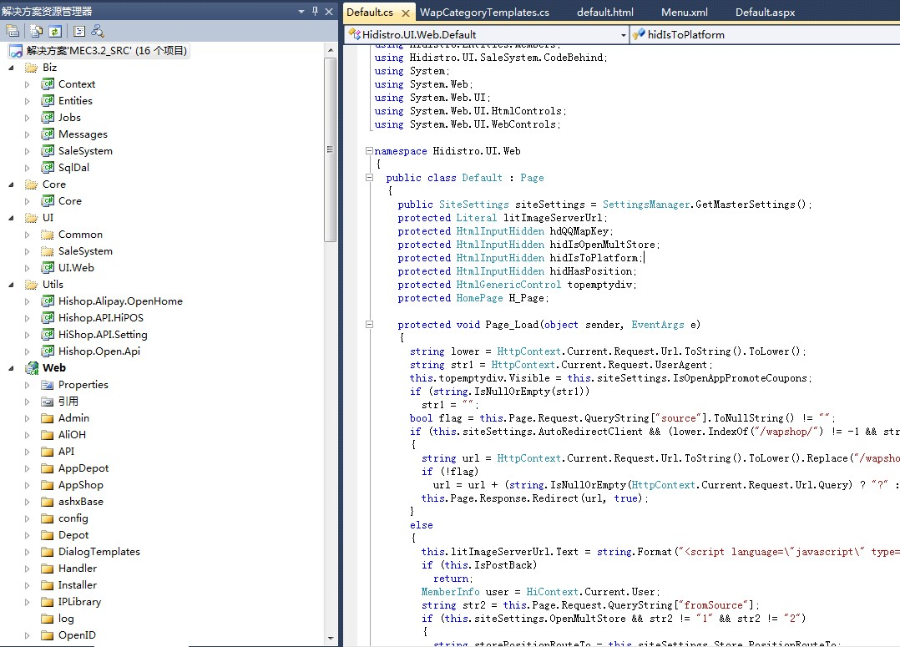Expand the Common folder under UI
This screenshot has width=900, height=647.
coord(27,235)
